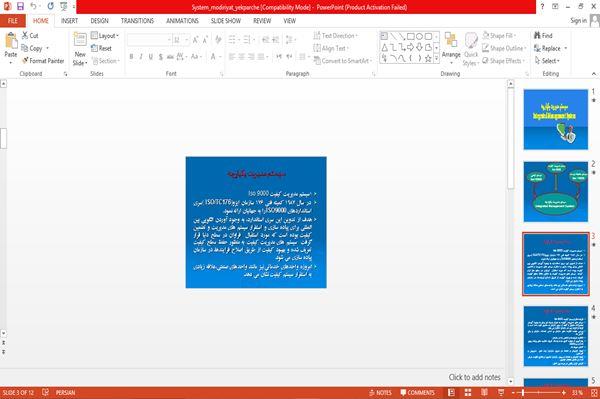Cut the selection
The image size is (600, 399).
(x=30, y=36)
